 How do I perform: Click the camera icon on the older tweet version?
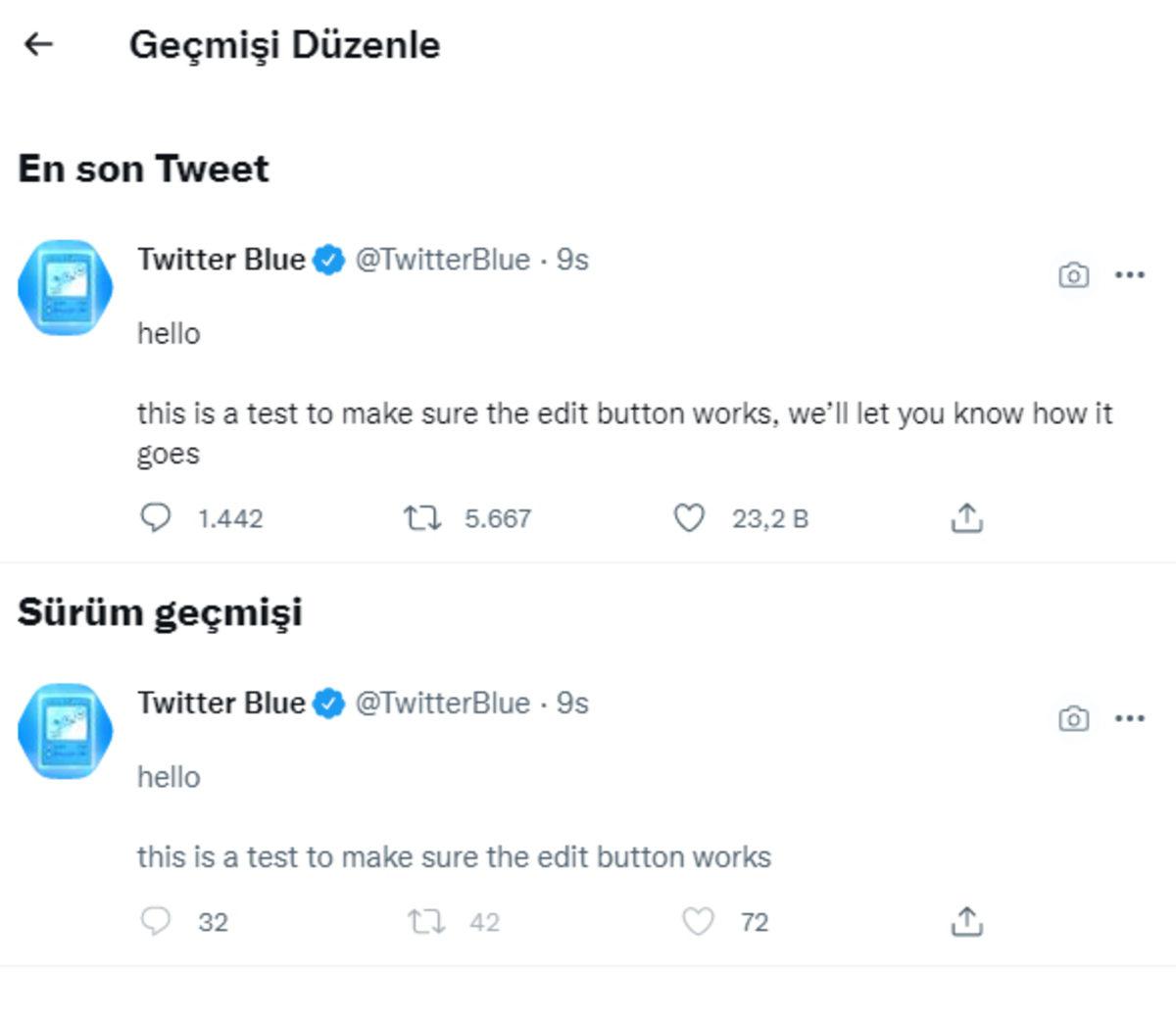pos(1073,718)
